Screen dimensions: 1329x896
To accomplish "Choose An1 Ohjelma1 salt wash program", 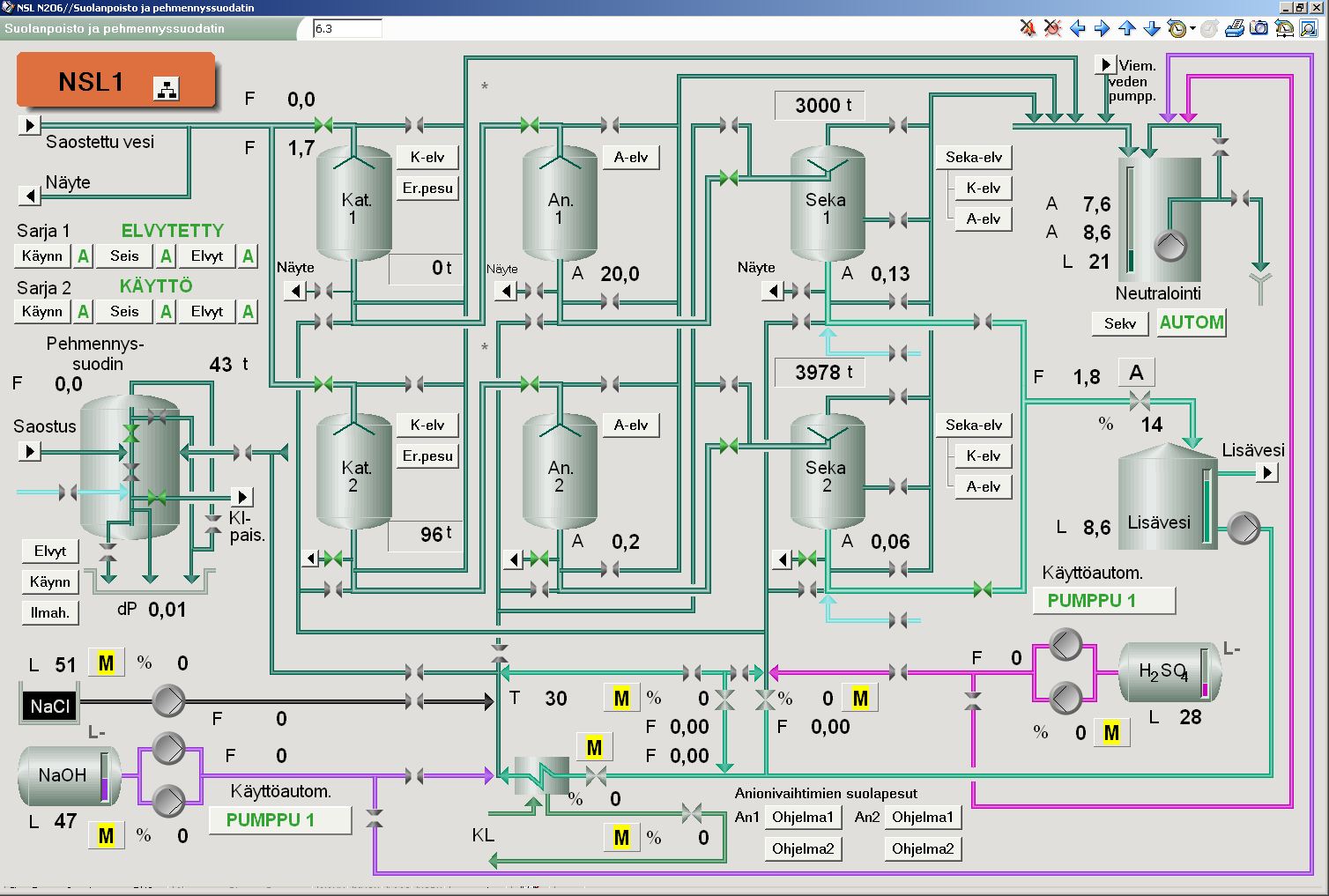I will pyautogui.click(x=803, y=818).
